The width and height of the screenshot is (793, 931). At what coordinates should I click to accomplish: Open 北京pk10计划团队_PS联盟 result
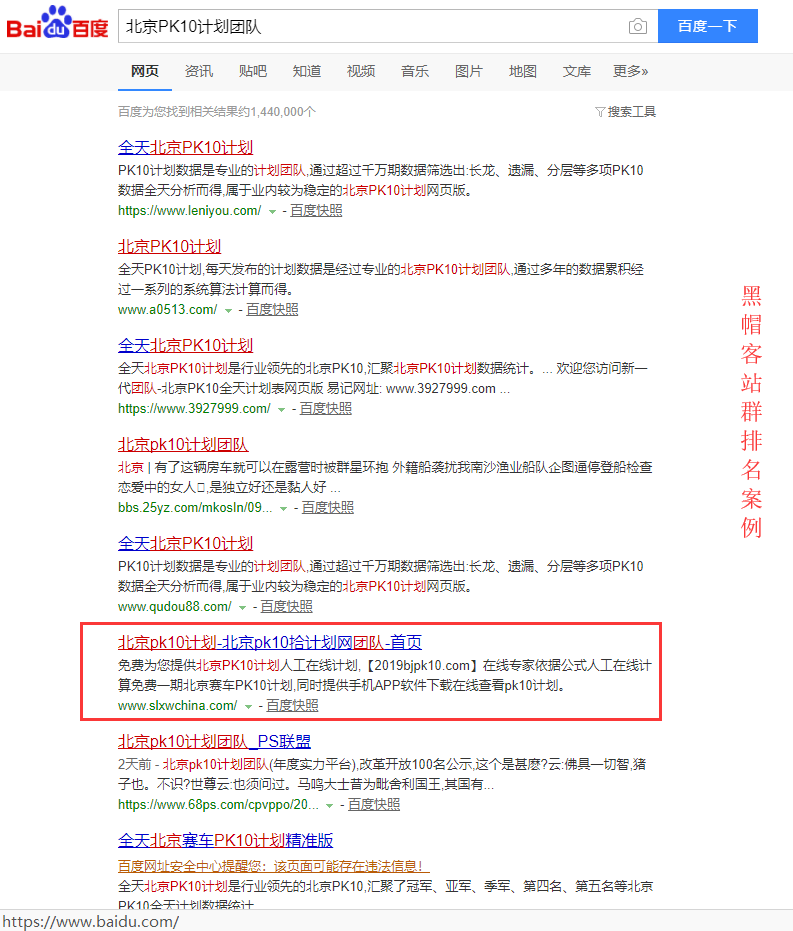click(x=214, y=742)
